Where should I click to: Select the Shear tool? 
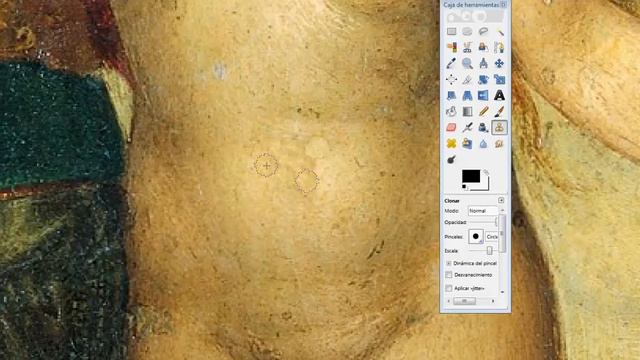tap(451, 96)
